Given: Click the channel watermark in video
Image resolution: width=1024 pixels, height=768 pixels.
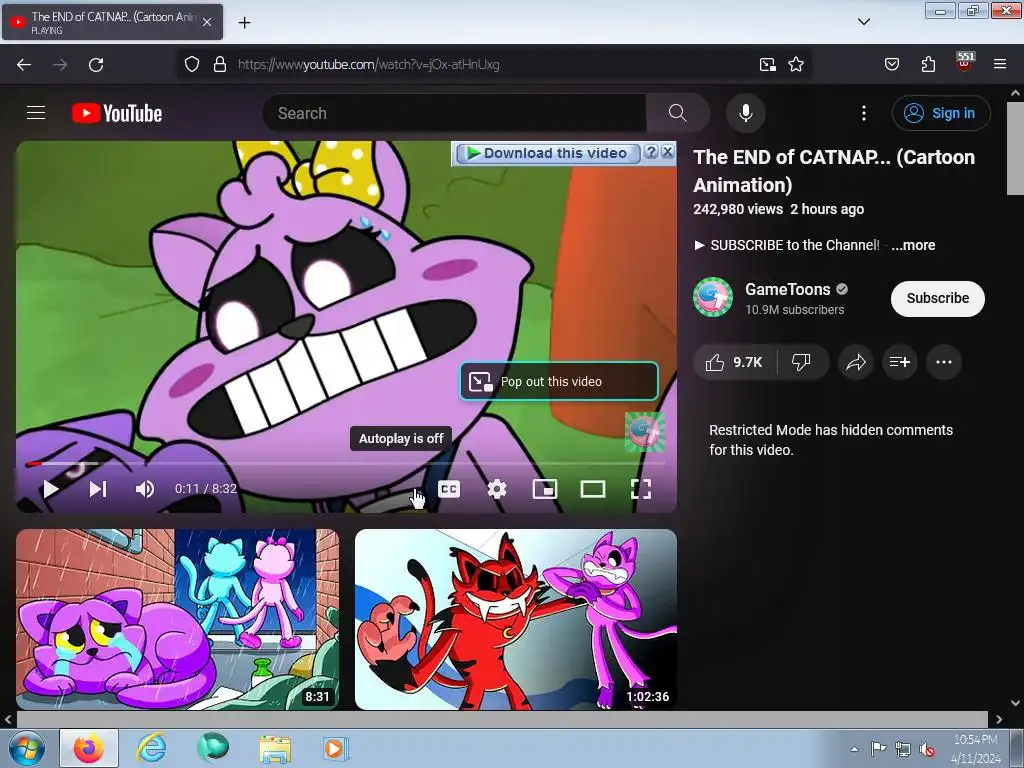Looking at the screenshot, I should 645,432.
